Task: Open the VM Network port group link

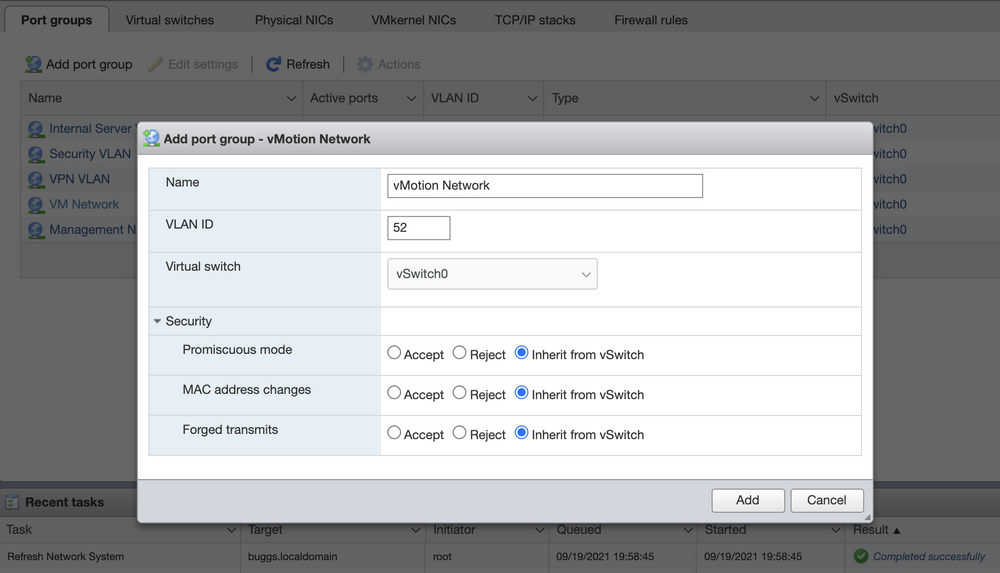Action: pos(84,204)
